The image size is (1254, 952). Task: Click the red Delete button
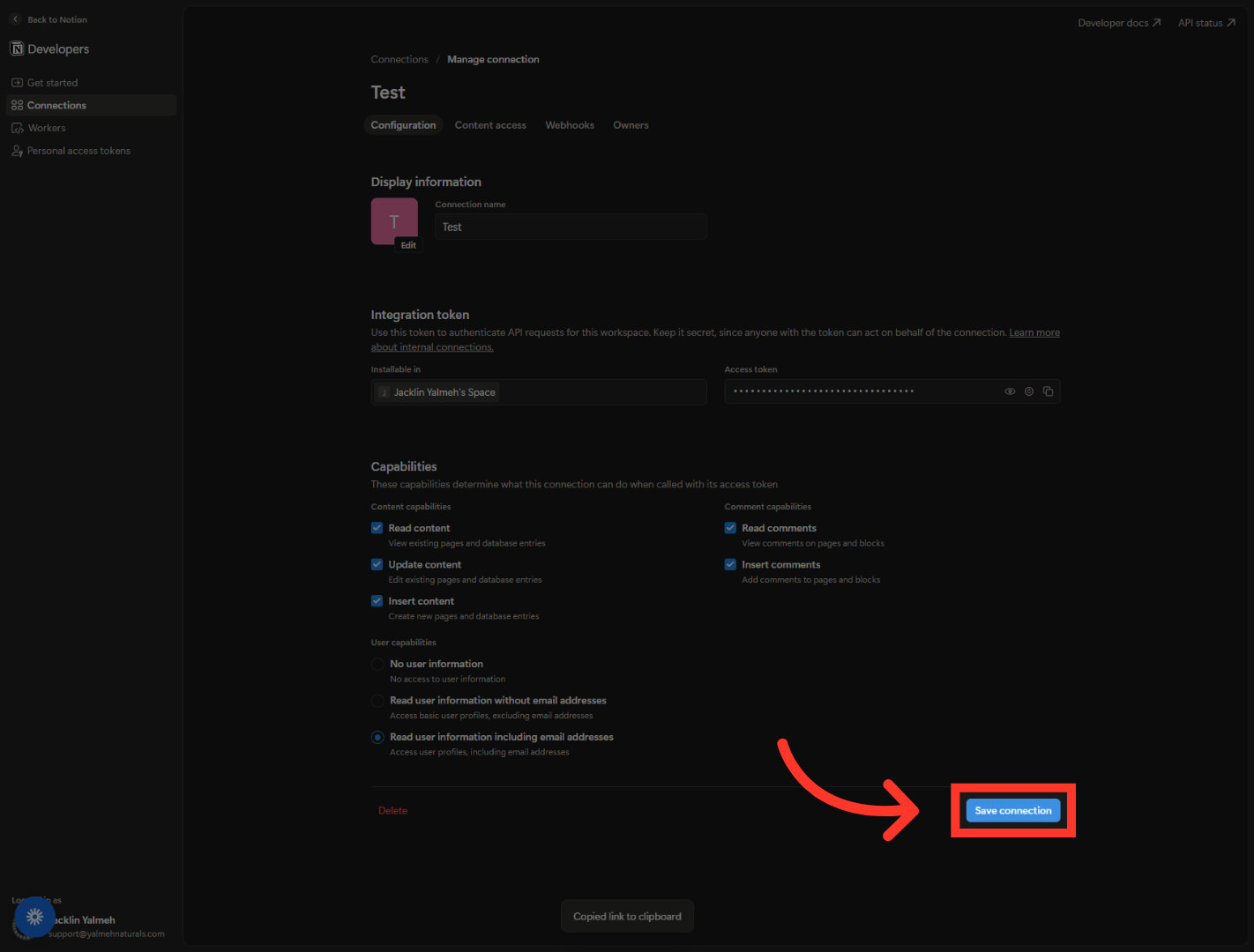click(x=392, y=811)
